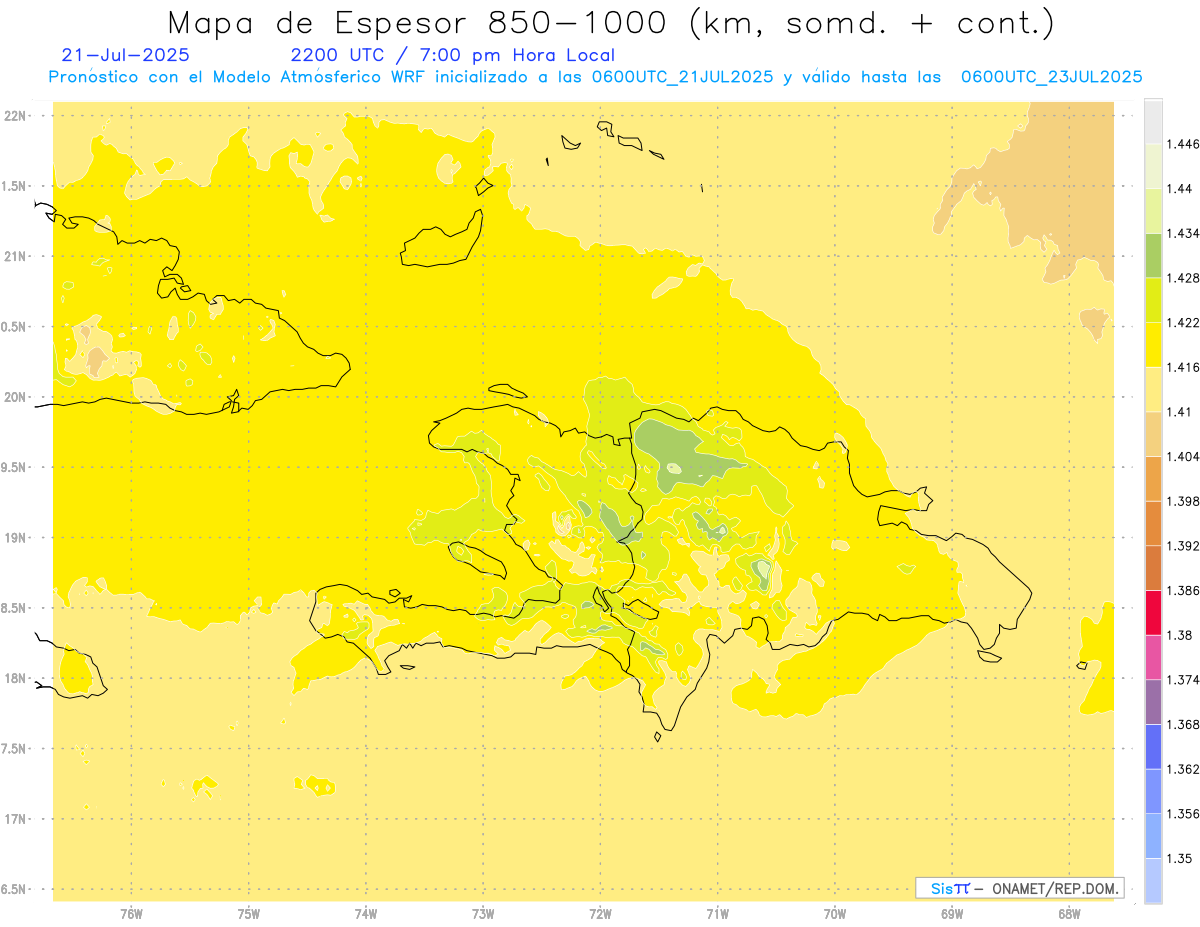Viewport: 1200px width, 927px height.
Task: Click the 'Sis - ONAMET/REP.DOM.' credit box
Action: 1020,888
